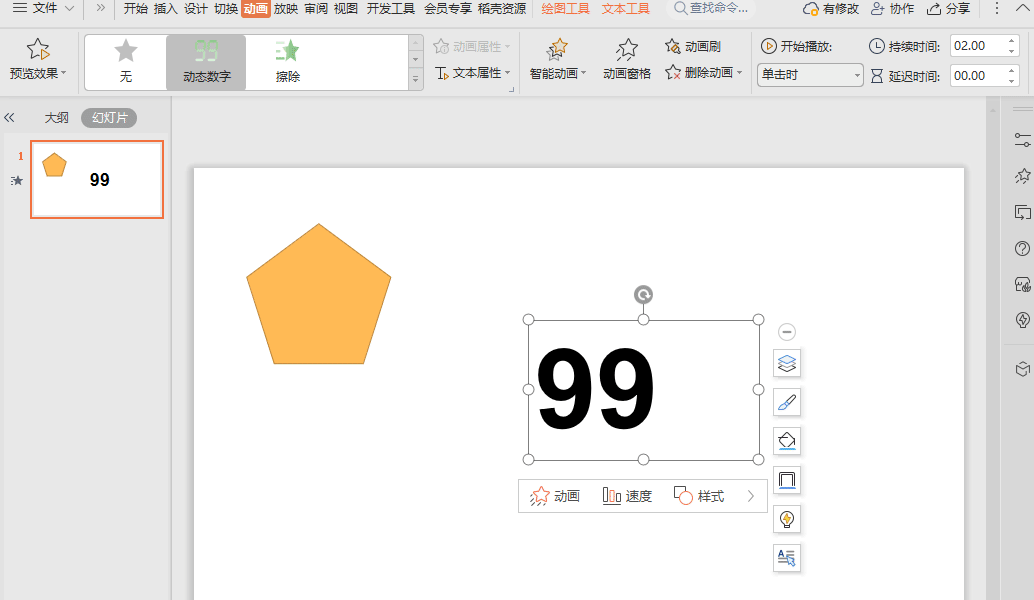Select the 动画 ribbon tab
The width and height of the screenshot is (1034, 600).
coord(256,9)
